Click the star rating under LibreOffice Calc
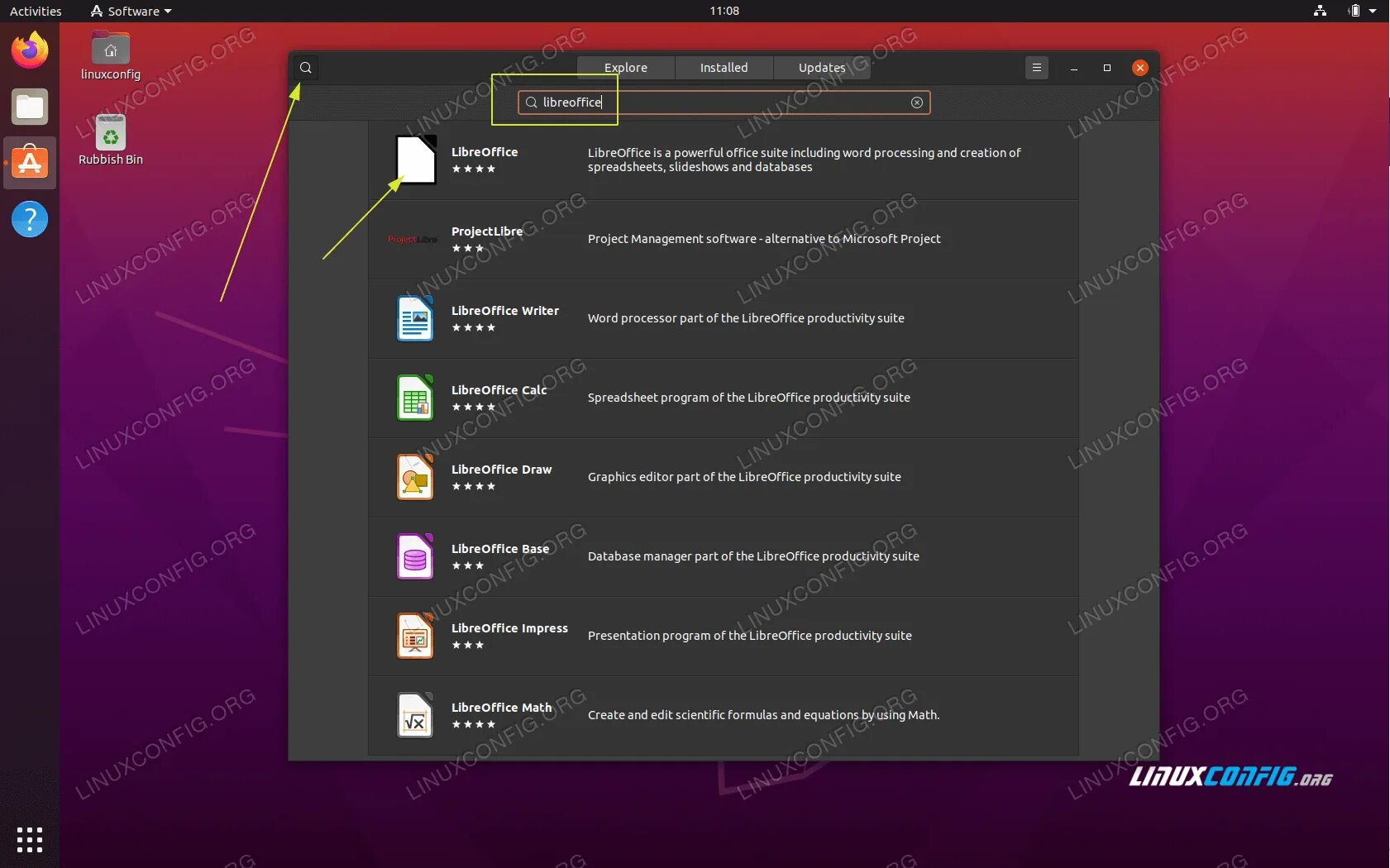The image size is (1390, 868). tap(474, 408)
